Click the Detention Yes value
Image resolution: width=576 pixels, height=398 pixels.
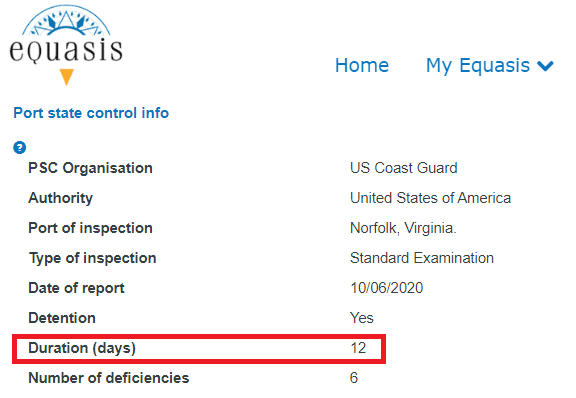(x=362, y=318)
